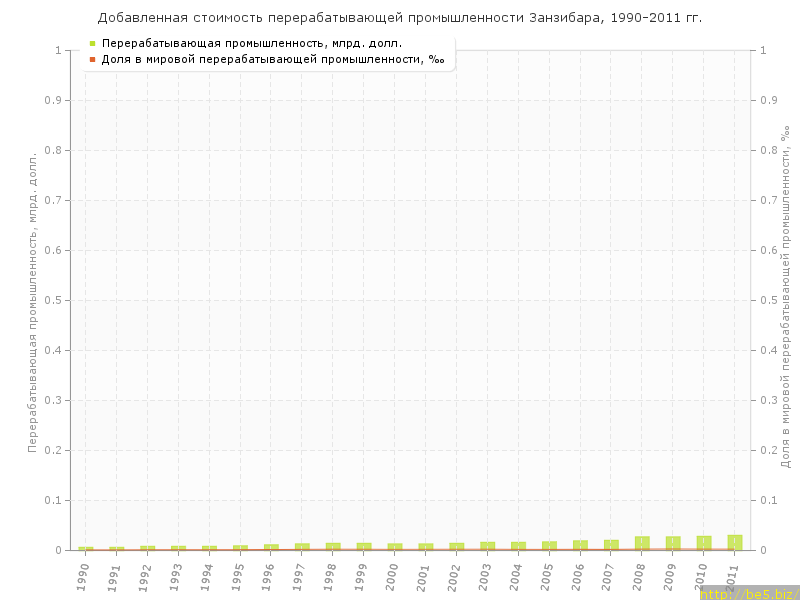Click the green legend marker for Перерабатывающая промышленность
The height and width of the screenshot is (600, 800).
pyautogui.click(x=92, y=43)
